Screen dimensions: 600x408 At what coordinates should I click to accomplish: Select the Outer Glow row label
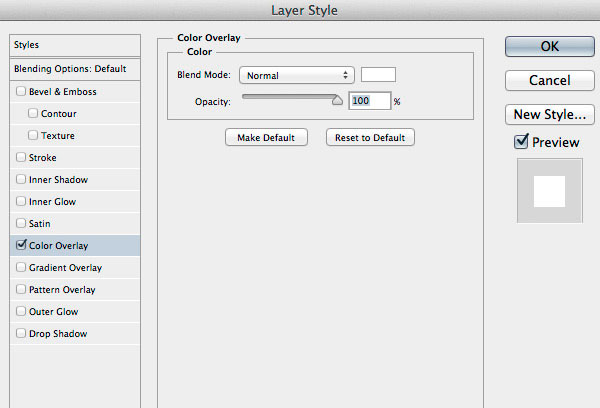[x=54, y=312]
